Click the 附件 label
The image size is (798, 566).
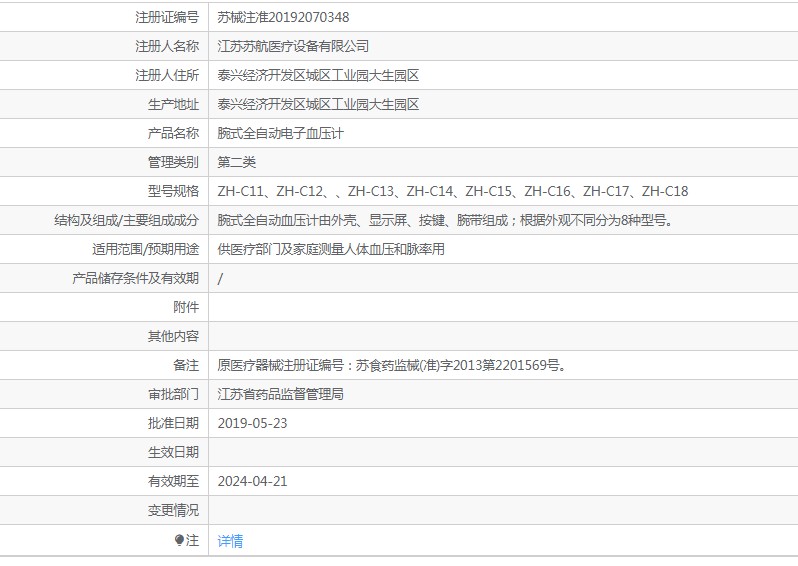(x=186, y=307)
